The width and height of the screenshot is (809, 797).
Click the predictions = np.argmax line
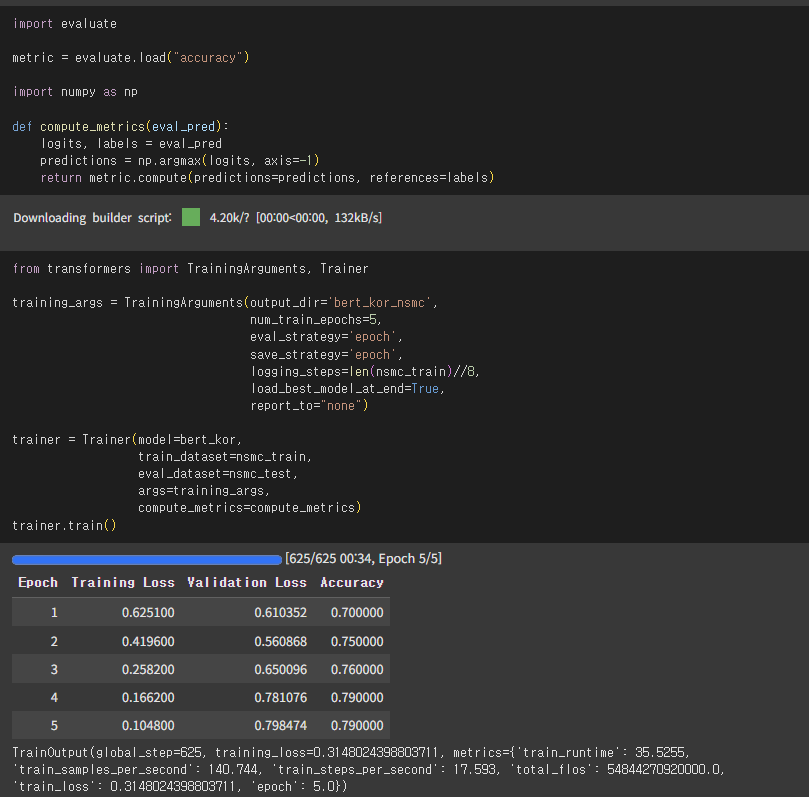tap(180, 160)
